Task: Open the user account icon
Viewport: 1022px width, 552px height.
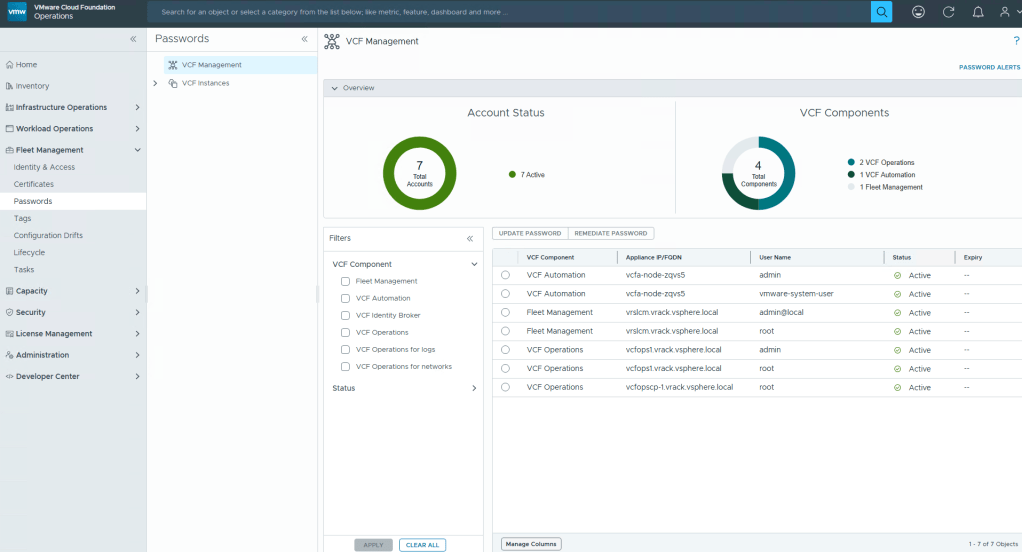Action: (x=1006, y=12)
